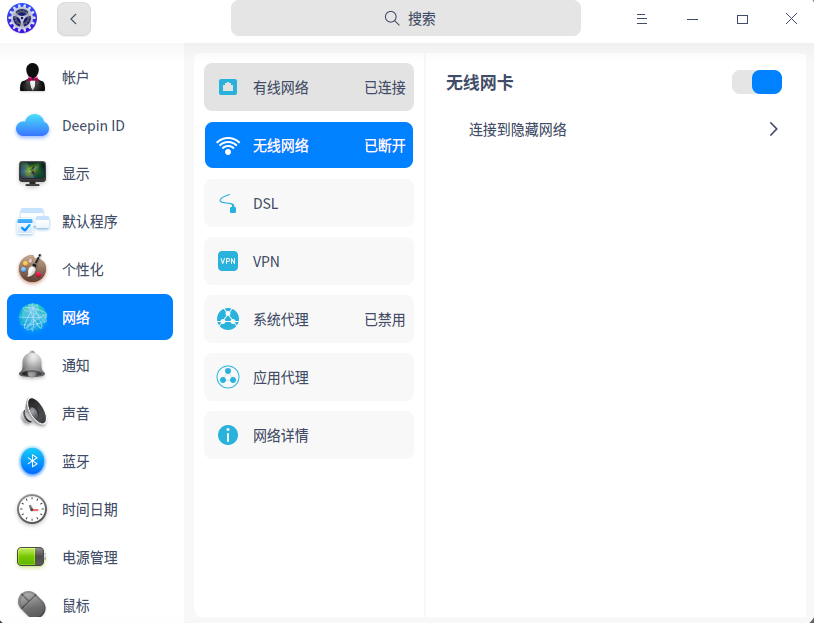
Task: Open the 声音 sound speaker icon
Action: click(32, 414)
